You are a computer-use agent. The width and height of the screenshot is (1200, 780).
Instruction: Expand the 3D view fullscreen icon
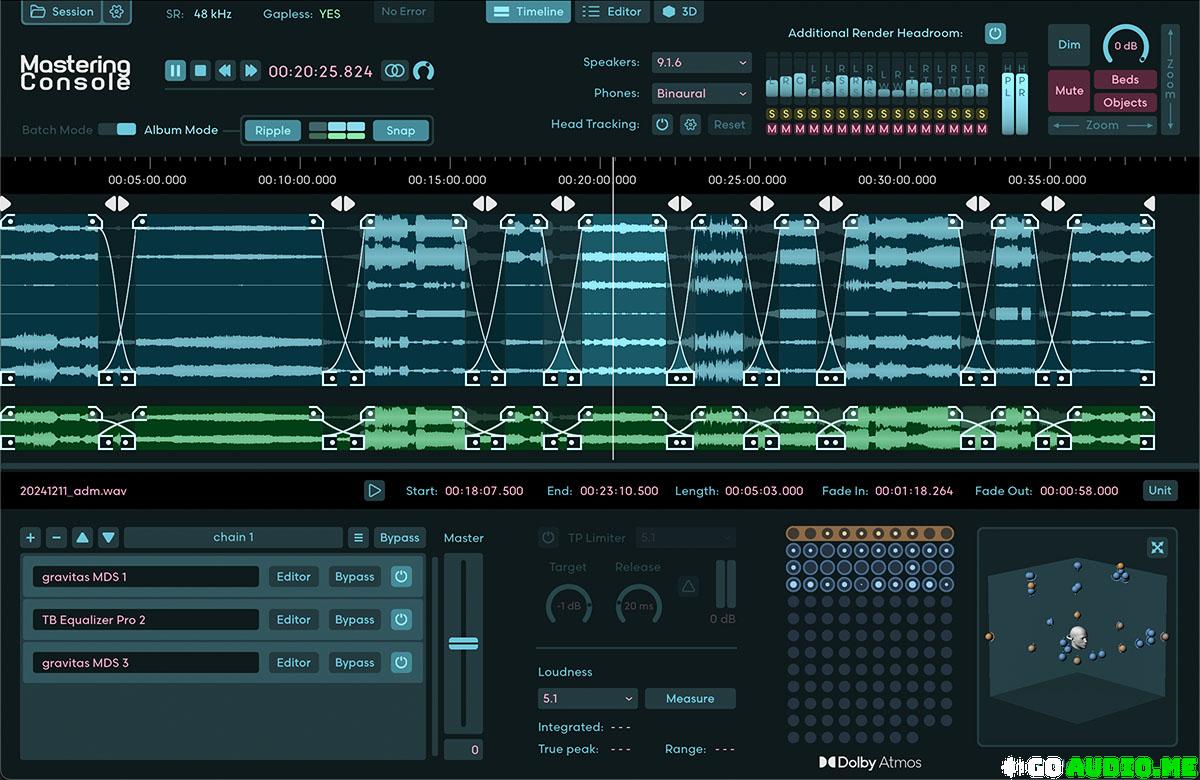click(1157, 547)
